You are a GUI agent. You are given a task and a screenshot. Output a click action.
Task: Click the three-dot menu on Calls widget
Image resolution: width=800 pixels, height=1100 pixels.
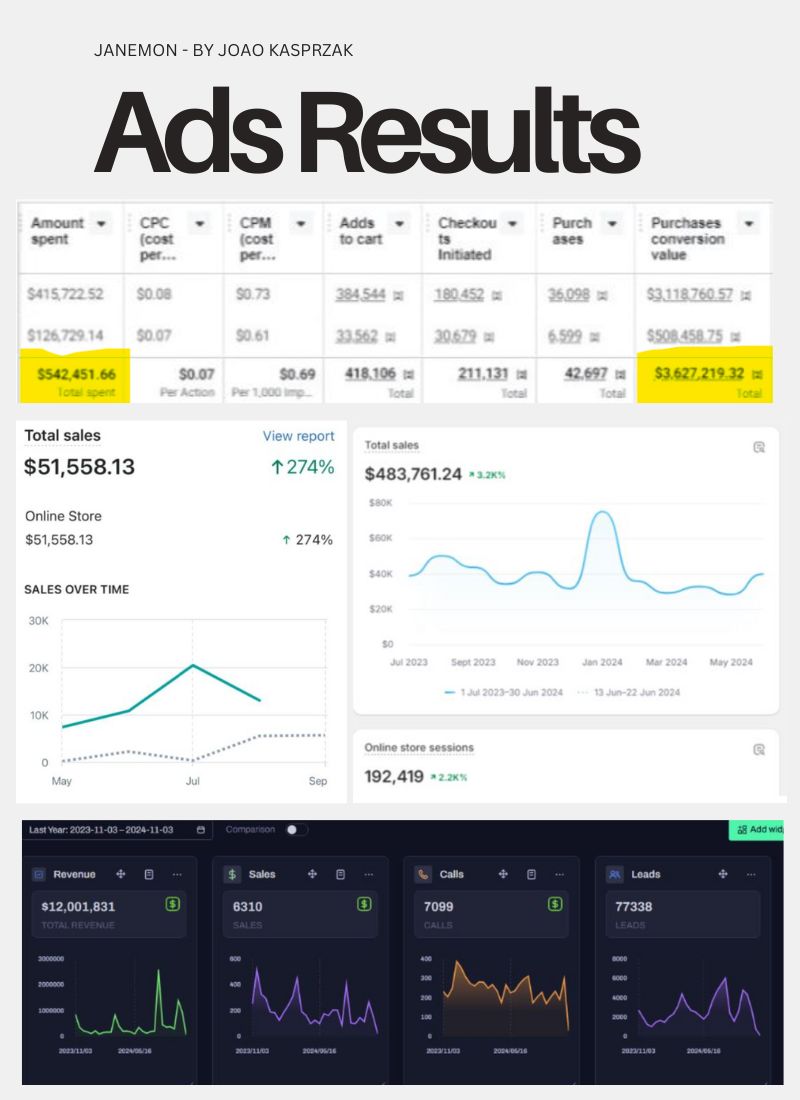(559, 874)
